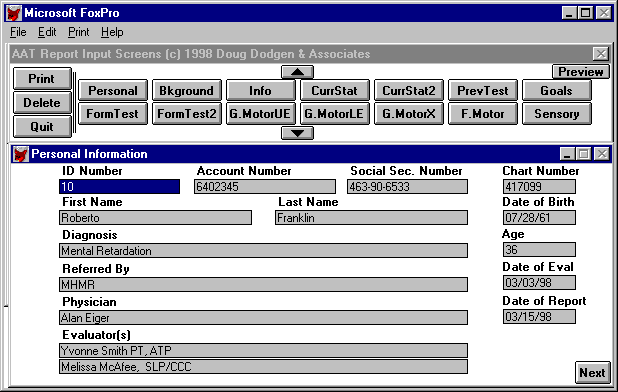Open the Goals input screen

[x=557, y=91]
